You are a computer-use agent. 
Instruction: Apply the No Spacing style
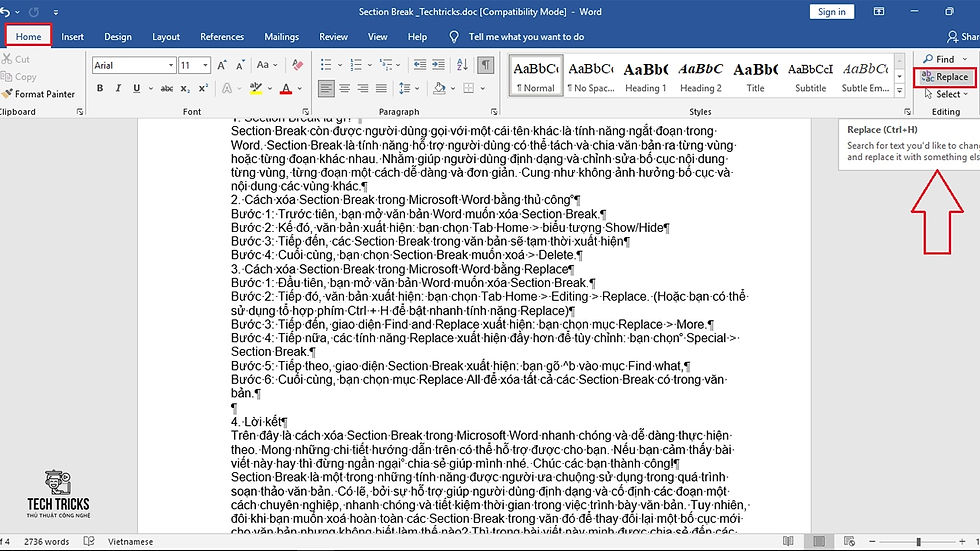[591, 76]
